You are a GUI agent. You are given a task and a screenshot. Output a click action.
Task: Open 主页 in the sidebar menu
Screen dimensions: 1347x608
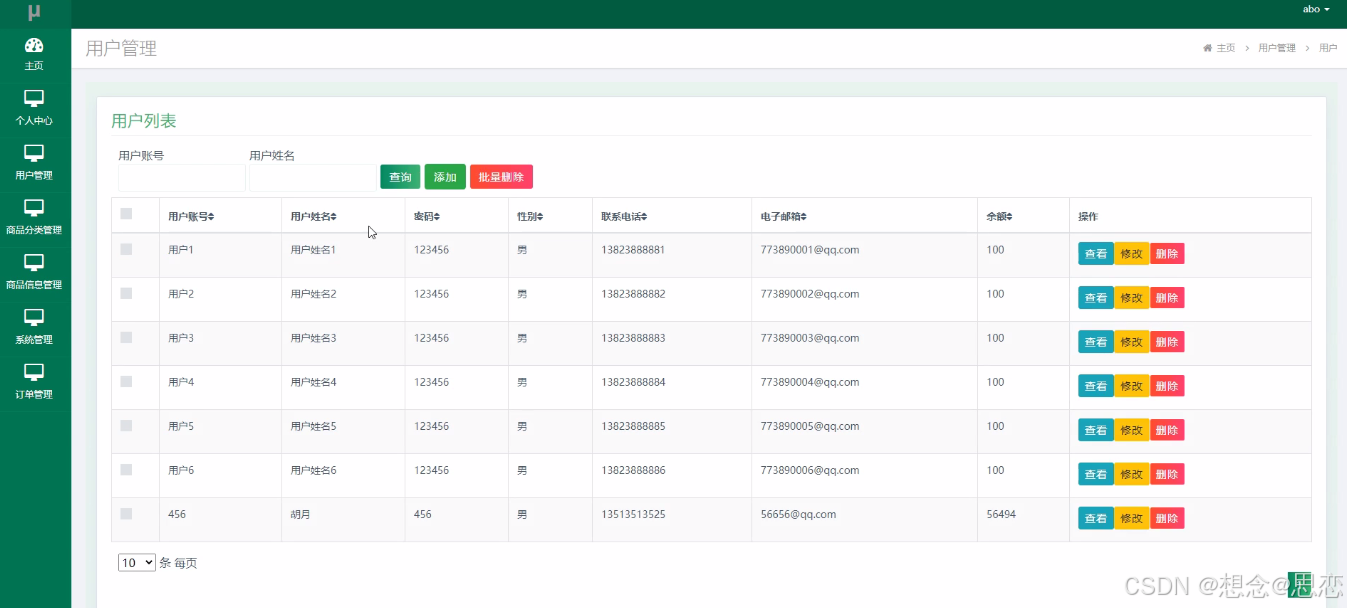(x=35, y=55)
